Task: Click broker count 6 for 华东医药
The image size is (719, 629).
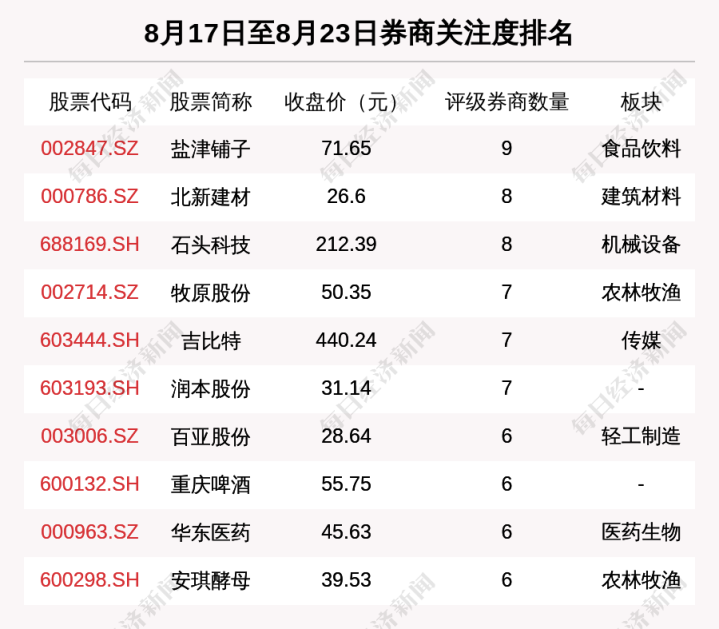Action: tap(507, 532)
